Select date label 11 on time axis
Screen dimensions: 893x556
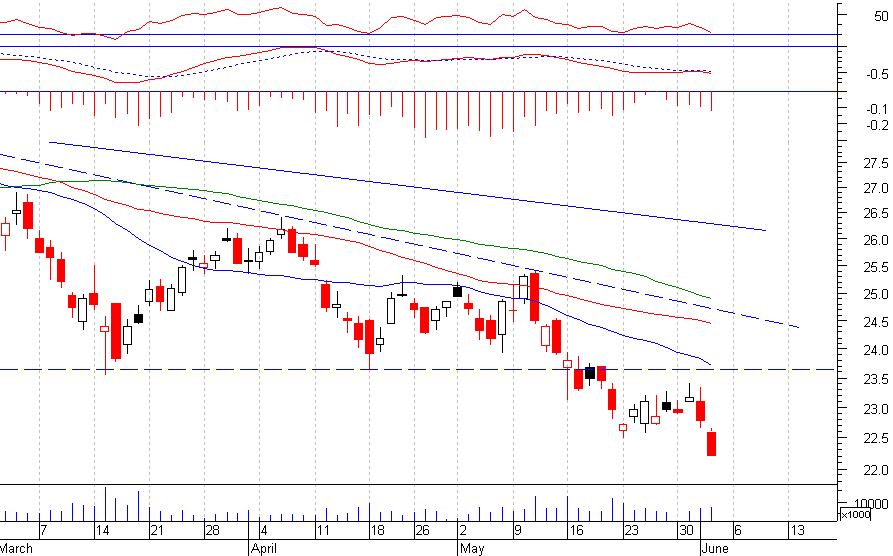[322, 531]
